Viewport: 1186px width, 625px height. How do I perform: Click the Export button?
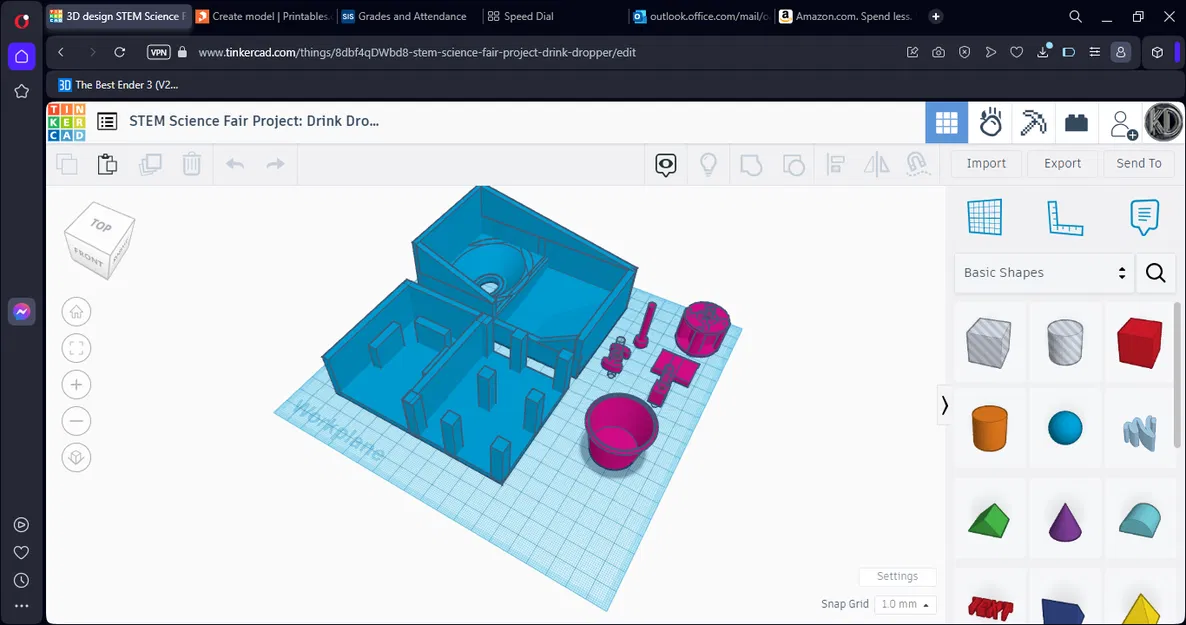tap(1063, 163)
